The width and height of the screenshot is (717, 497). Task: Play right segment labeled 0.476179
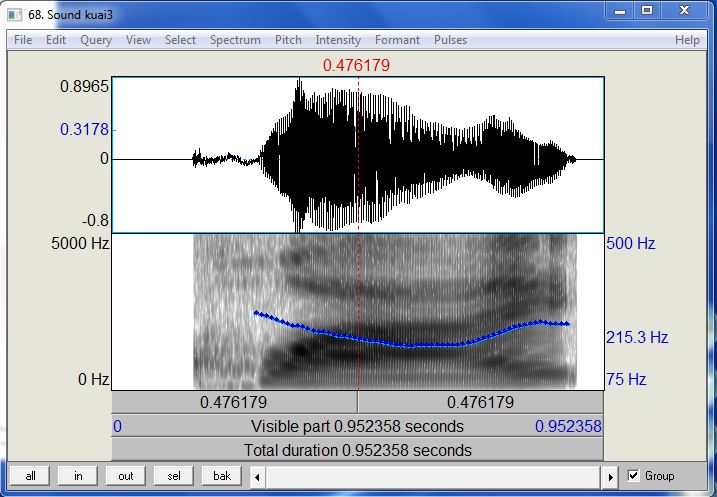tap(481, 402)
